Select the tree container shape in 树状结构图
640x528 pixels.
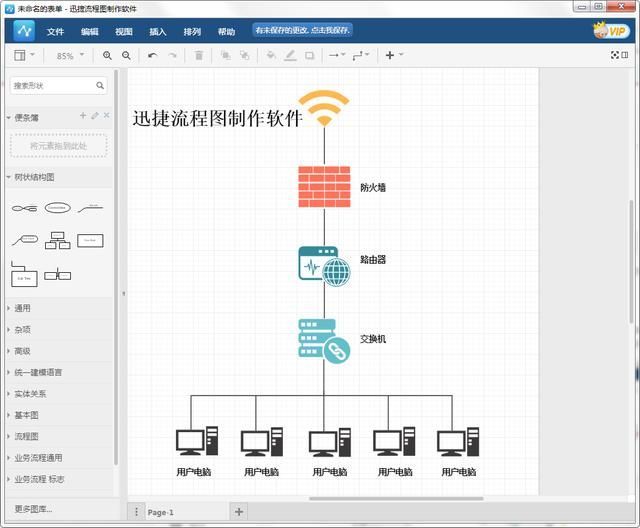[x=24, y=274]
